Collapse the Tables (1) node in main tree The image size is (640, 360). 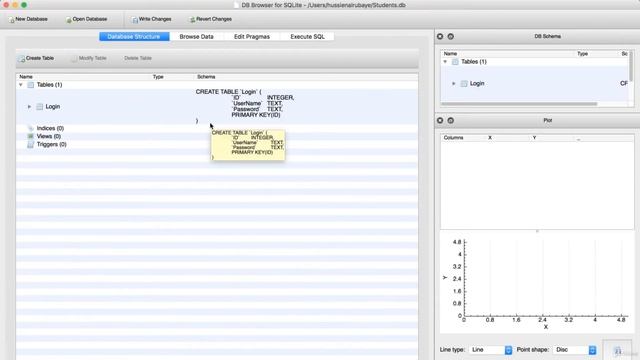[x=21, y=85]
